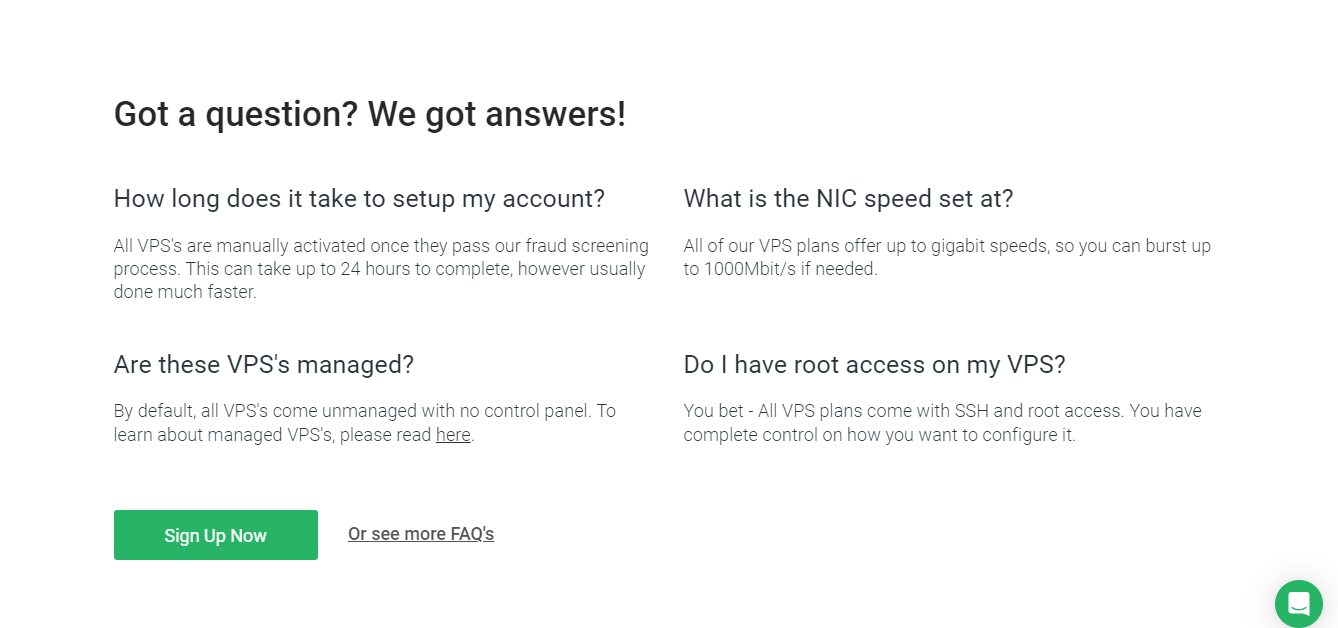This screenshot has width=1338, height=628.
Task: Open the "Or see more FAQ's" link
Action: (421, 534)
